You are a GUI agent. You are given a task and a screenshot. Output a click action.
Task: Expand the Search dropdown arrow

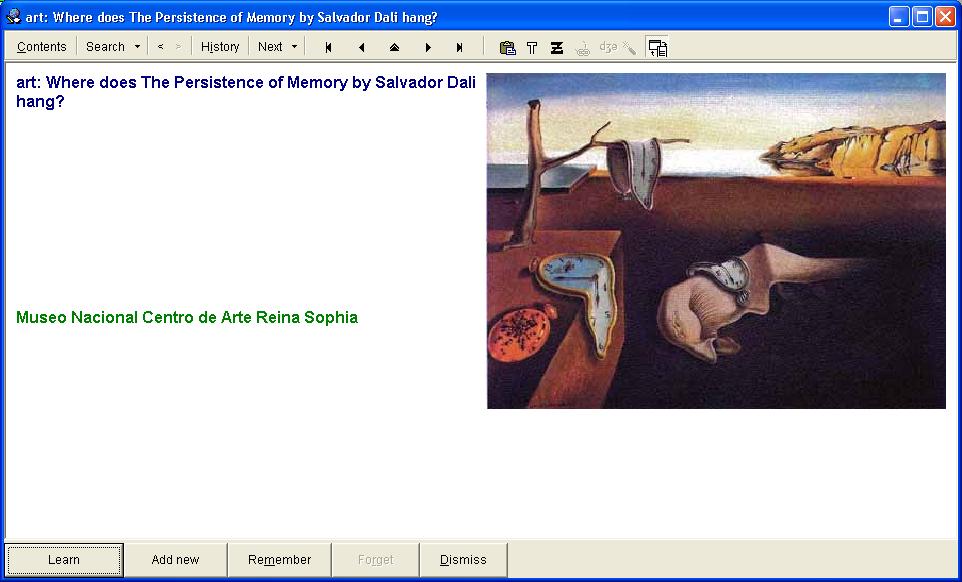(137, 47)
